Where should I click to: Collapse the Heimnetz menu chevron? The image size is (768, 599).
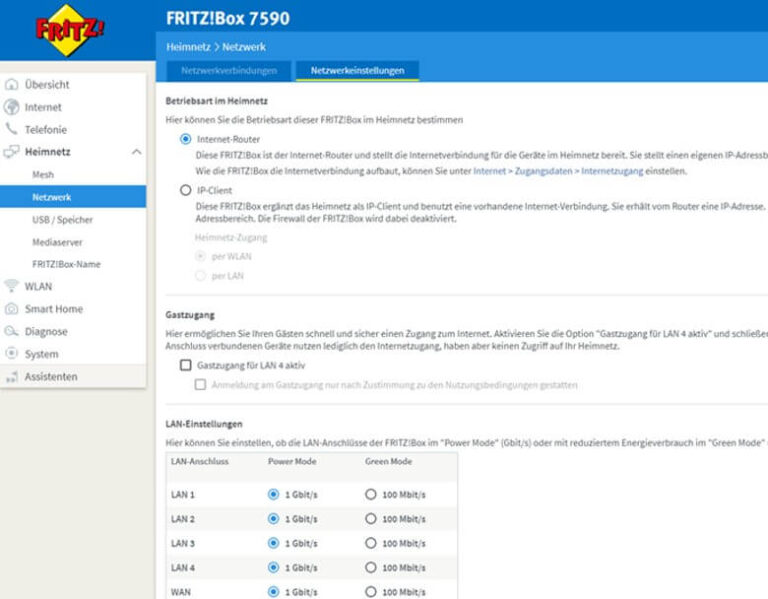tap(136, 152)
